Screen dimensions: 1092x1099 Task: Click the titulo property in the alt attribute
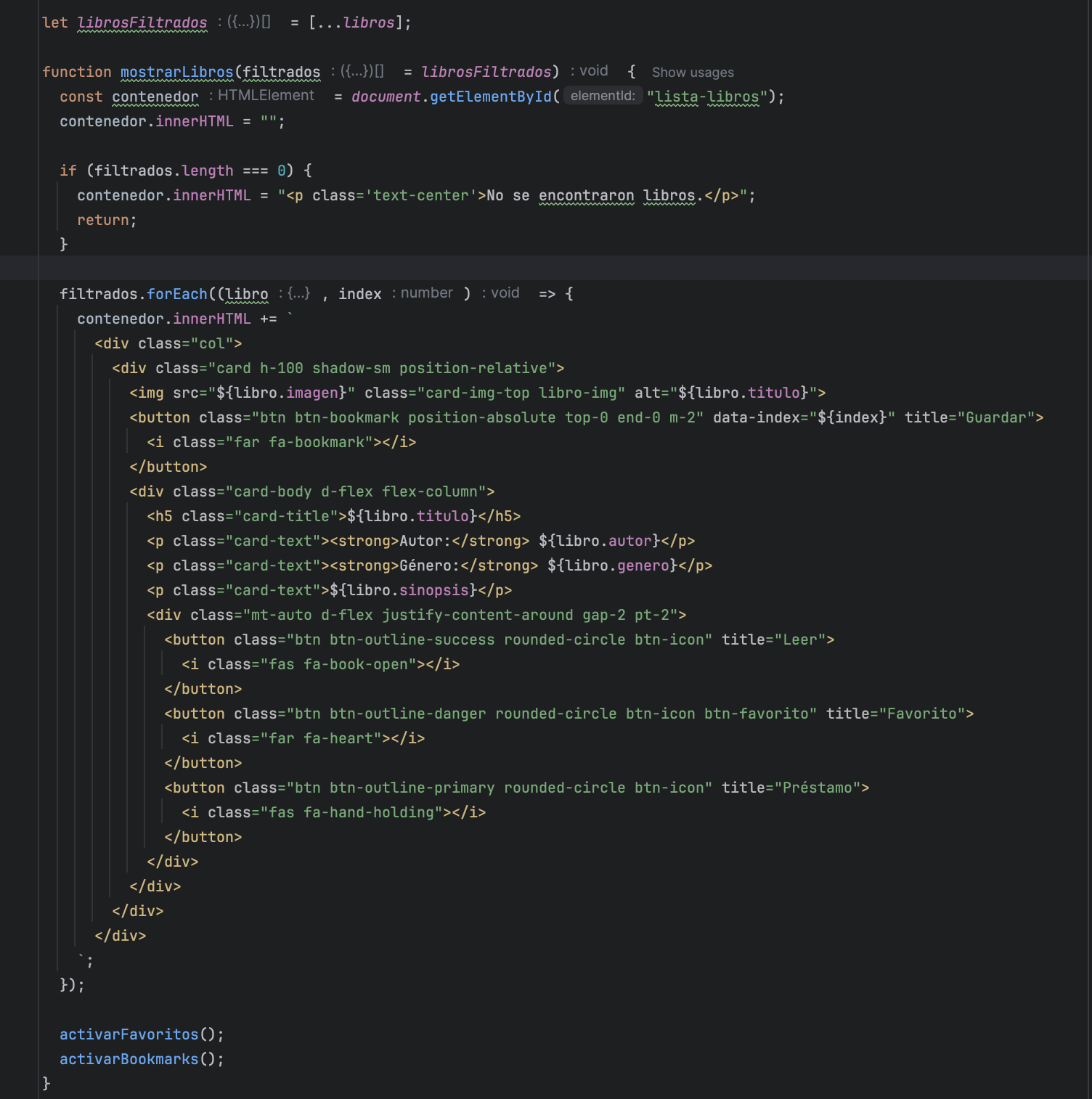pyautogui.click(x=774, y=393)
